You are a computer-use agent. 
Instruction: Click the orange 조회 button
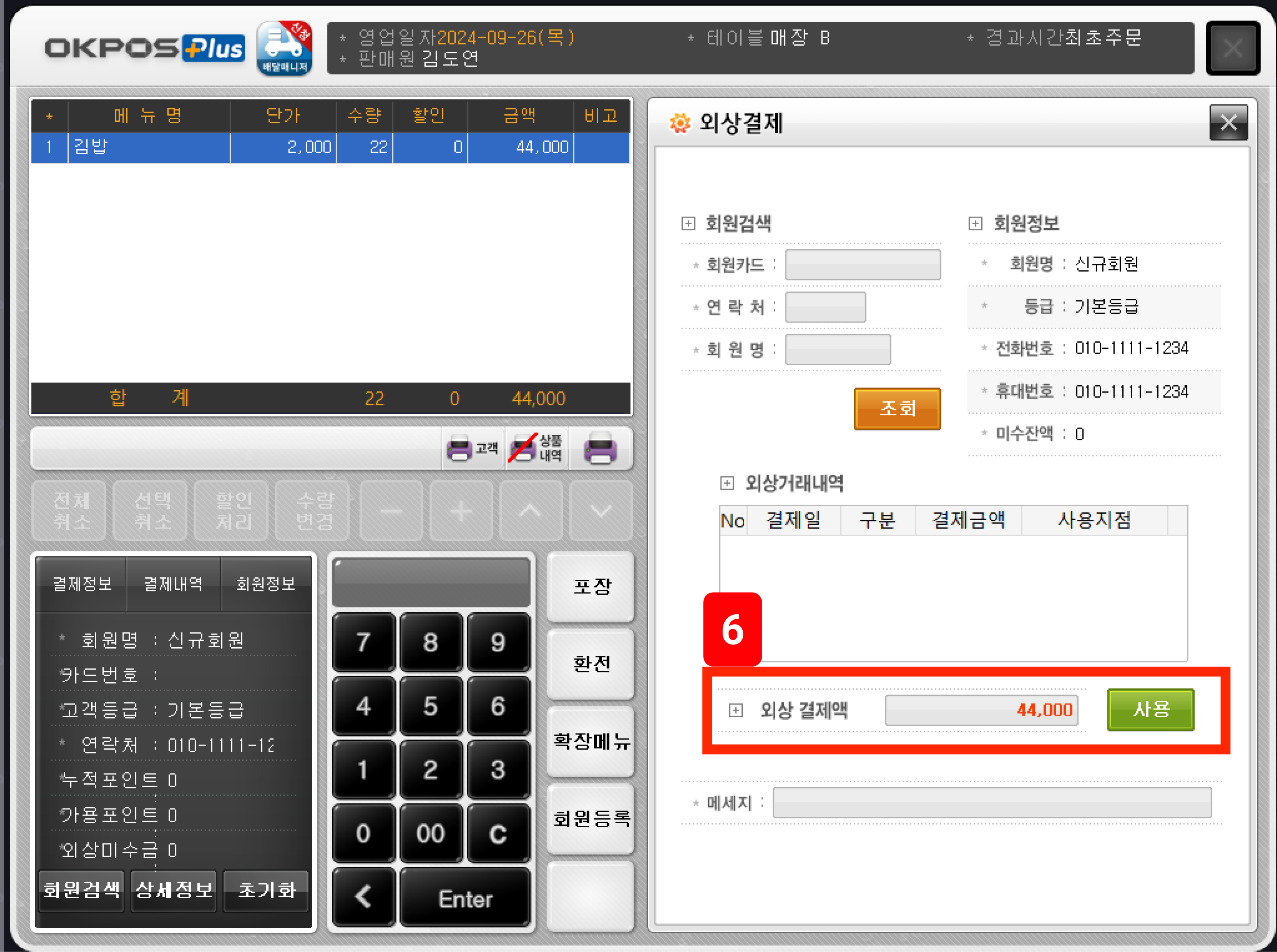pyautogui.click(x=897, y=409)
